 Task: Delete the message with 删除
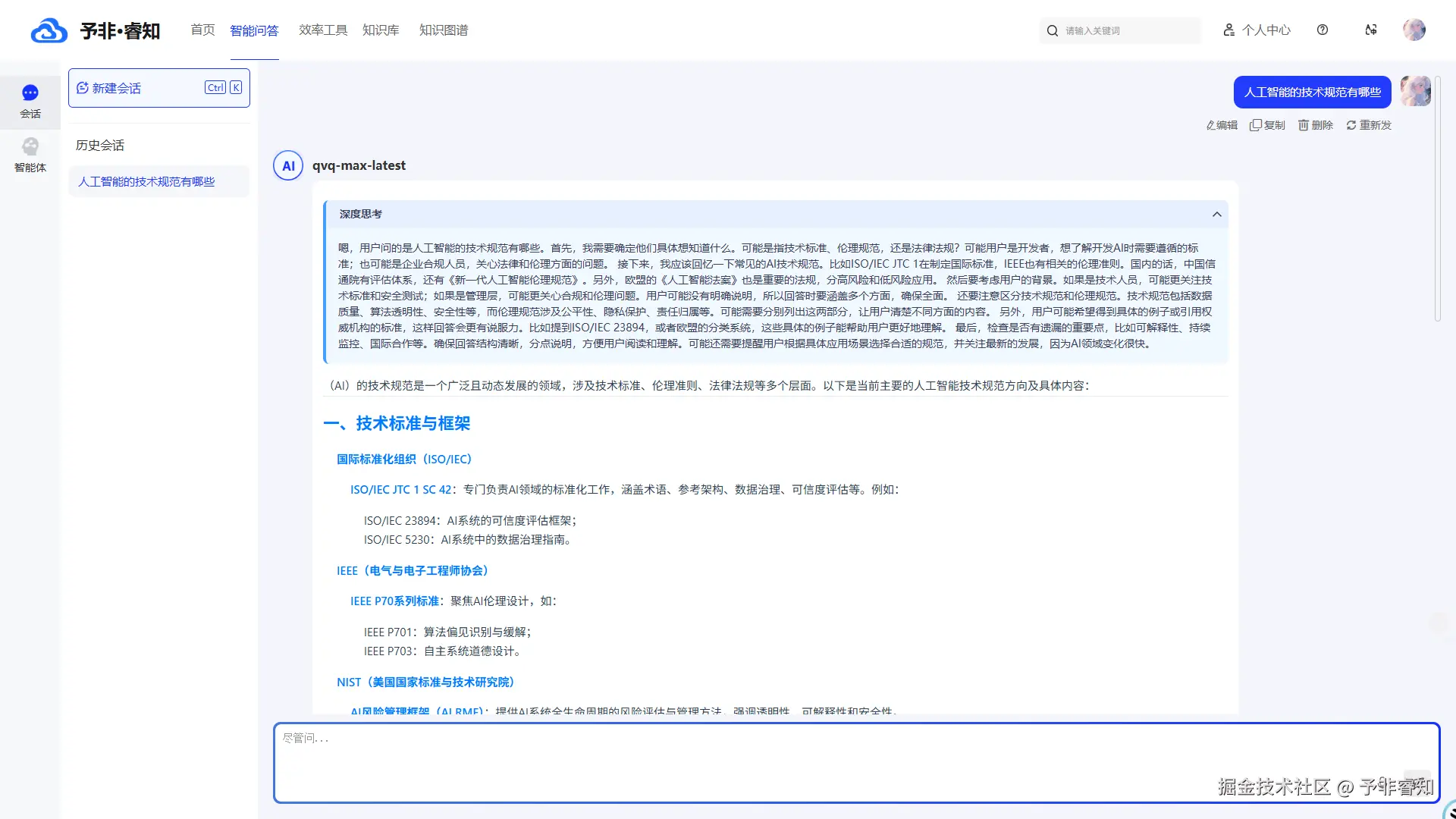1316,125
